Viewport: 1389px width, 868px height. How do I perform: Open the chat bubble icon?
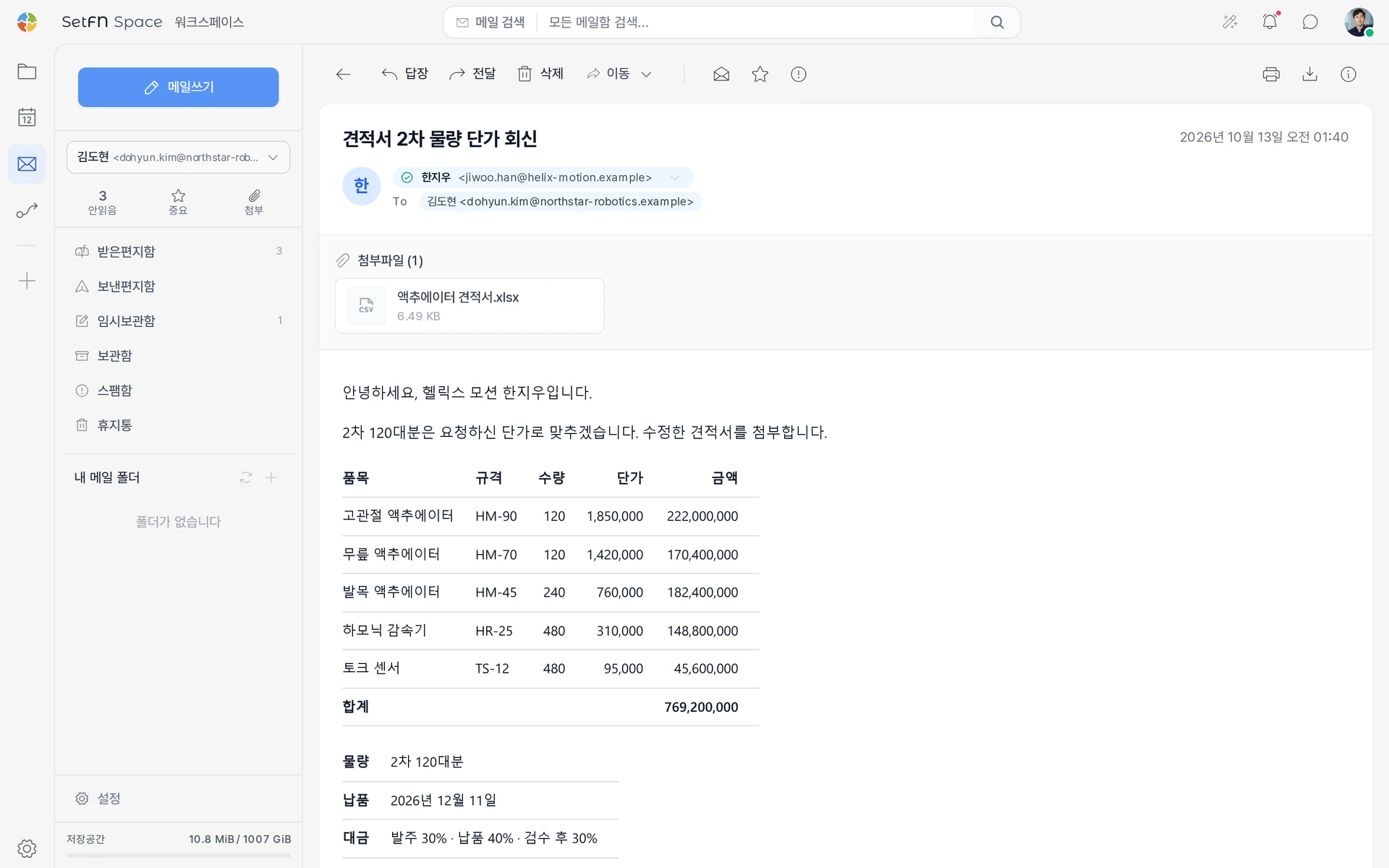coord(1310,22)
